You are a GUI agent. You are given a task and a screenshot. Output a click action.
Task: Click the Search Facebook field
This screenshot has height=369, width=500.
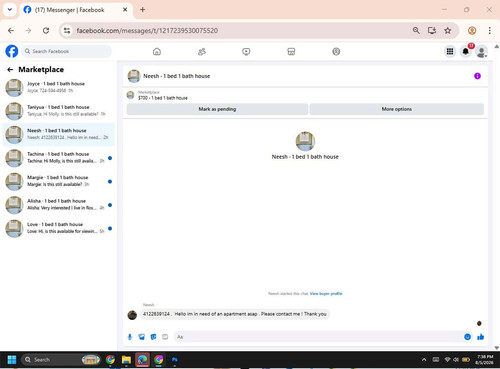tap(67, 51)
